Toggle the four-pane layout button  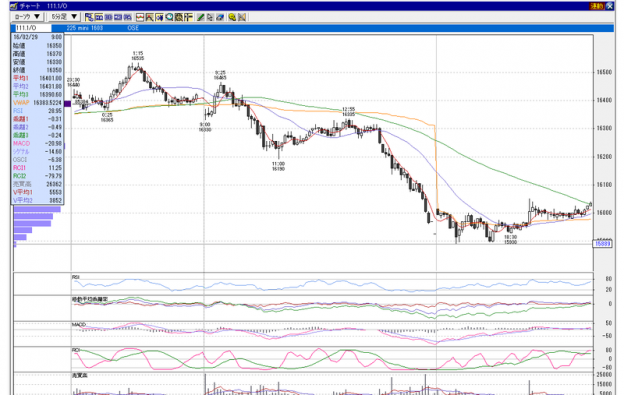point(118,17)
